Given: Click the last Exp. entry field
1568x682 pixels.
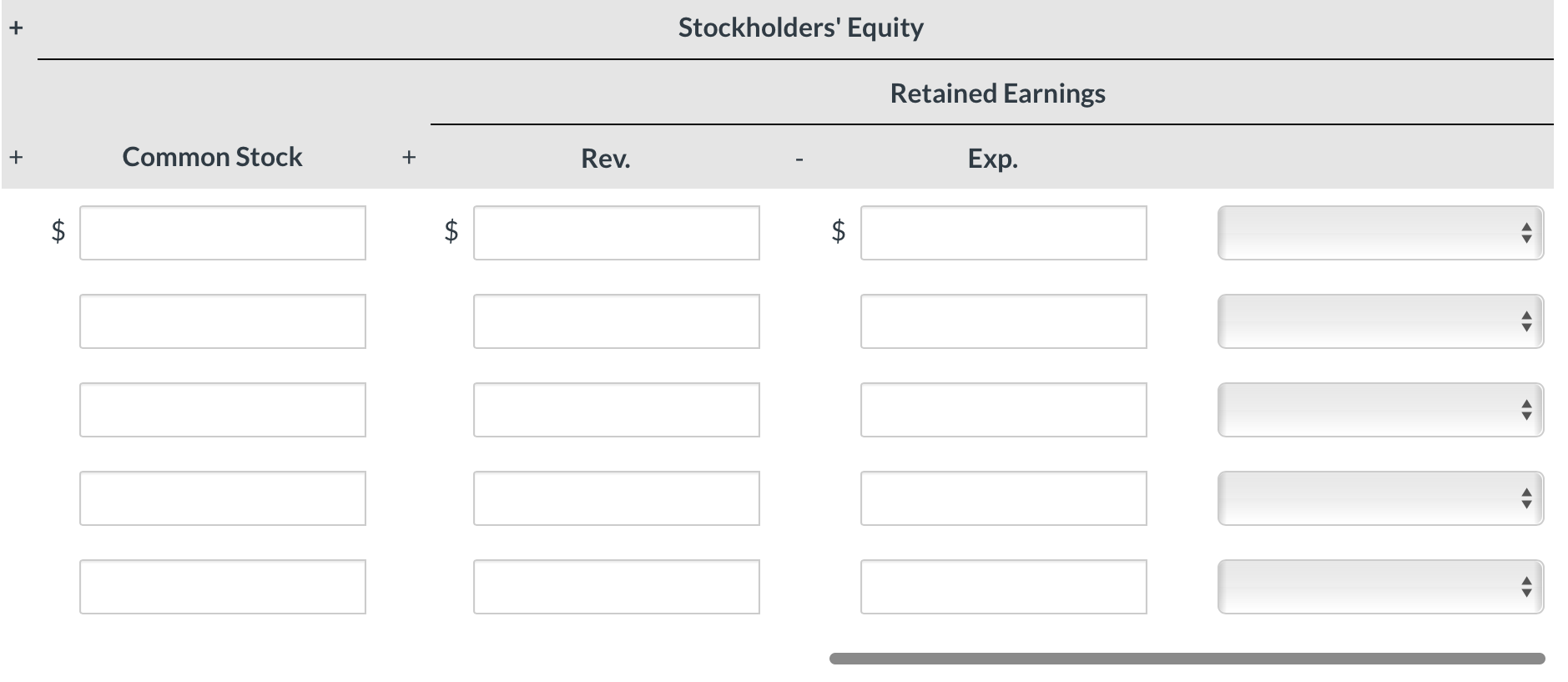Looking at the screenshot, I should (1003, 586).
